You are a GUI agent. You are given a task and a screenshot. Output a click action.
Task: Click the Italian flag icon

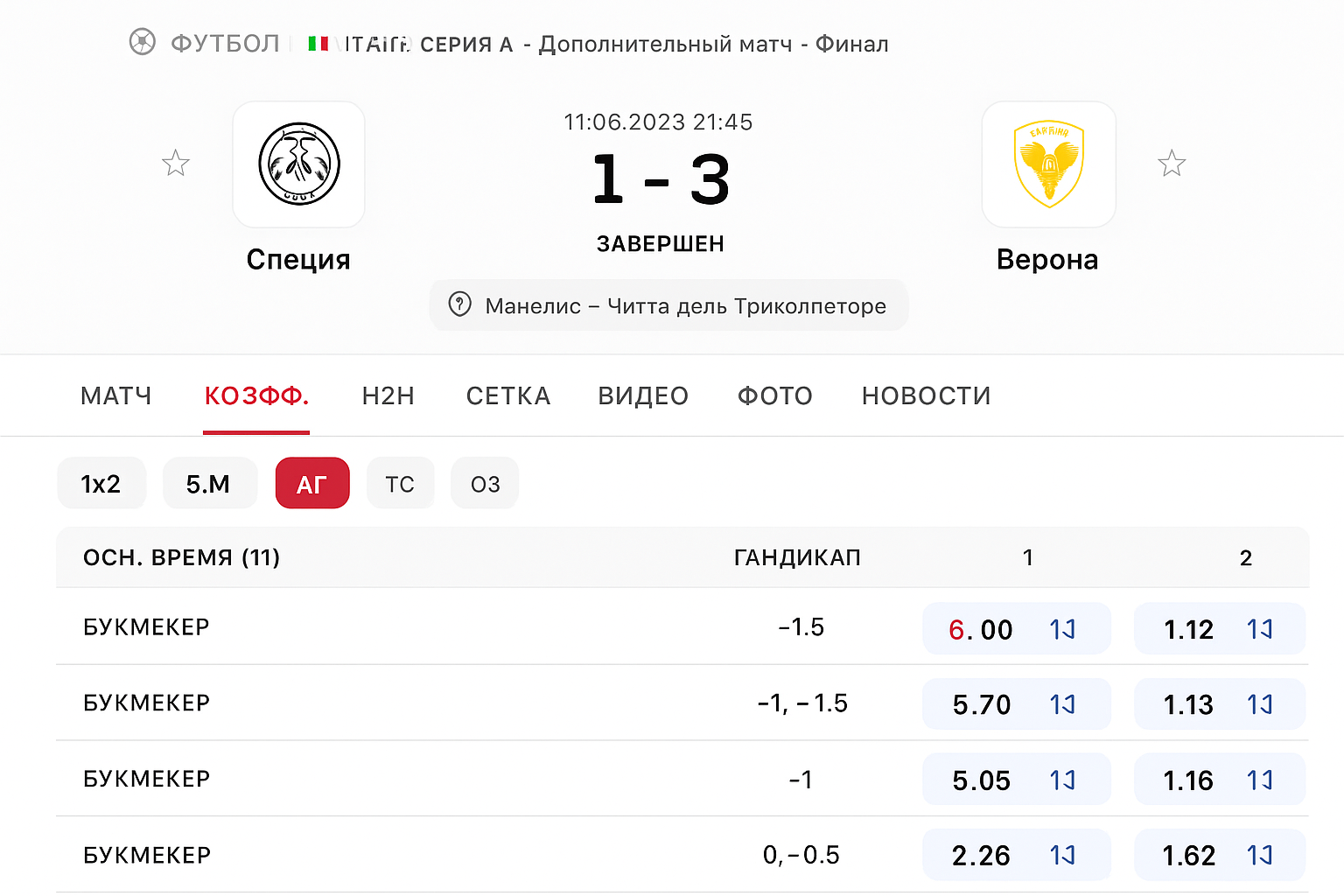[318, 41]
